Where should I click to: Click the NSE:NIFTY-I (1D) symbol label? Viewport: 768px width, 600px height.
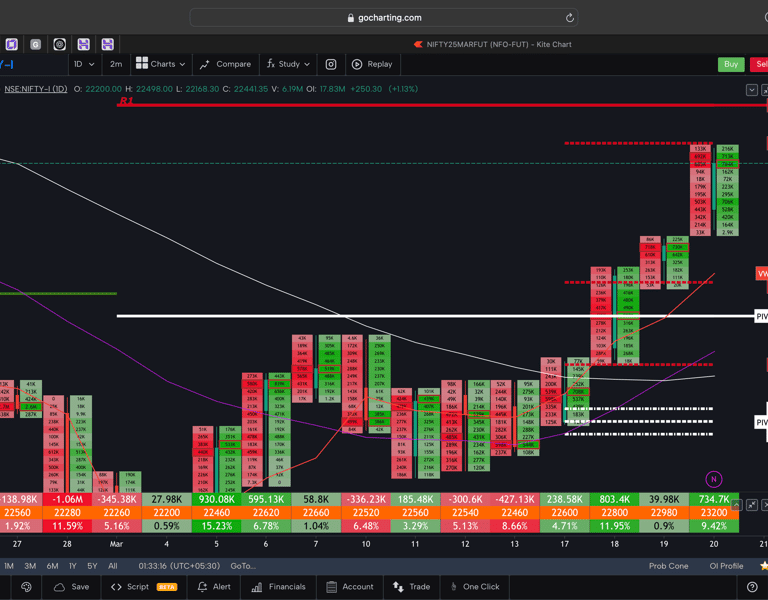point(36,89)
